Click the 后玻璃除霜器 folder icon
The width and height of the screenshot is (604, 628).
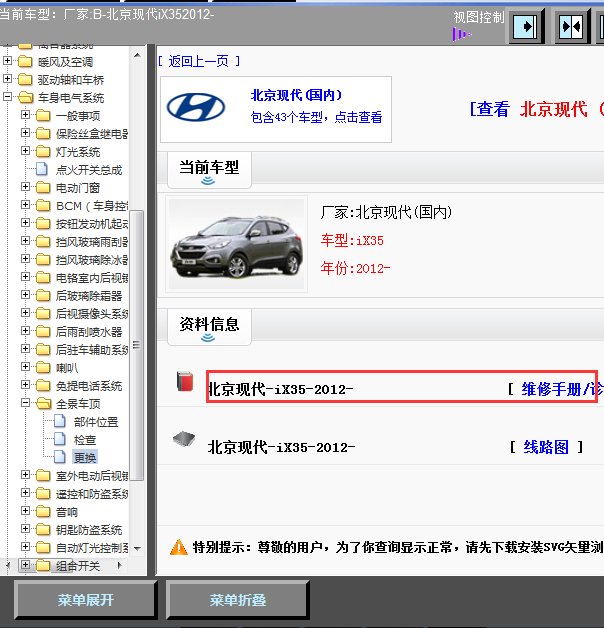(43, 295)
